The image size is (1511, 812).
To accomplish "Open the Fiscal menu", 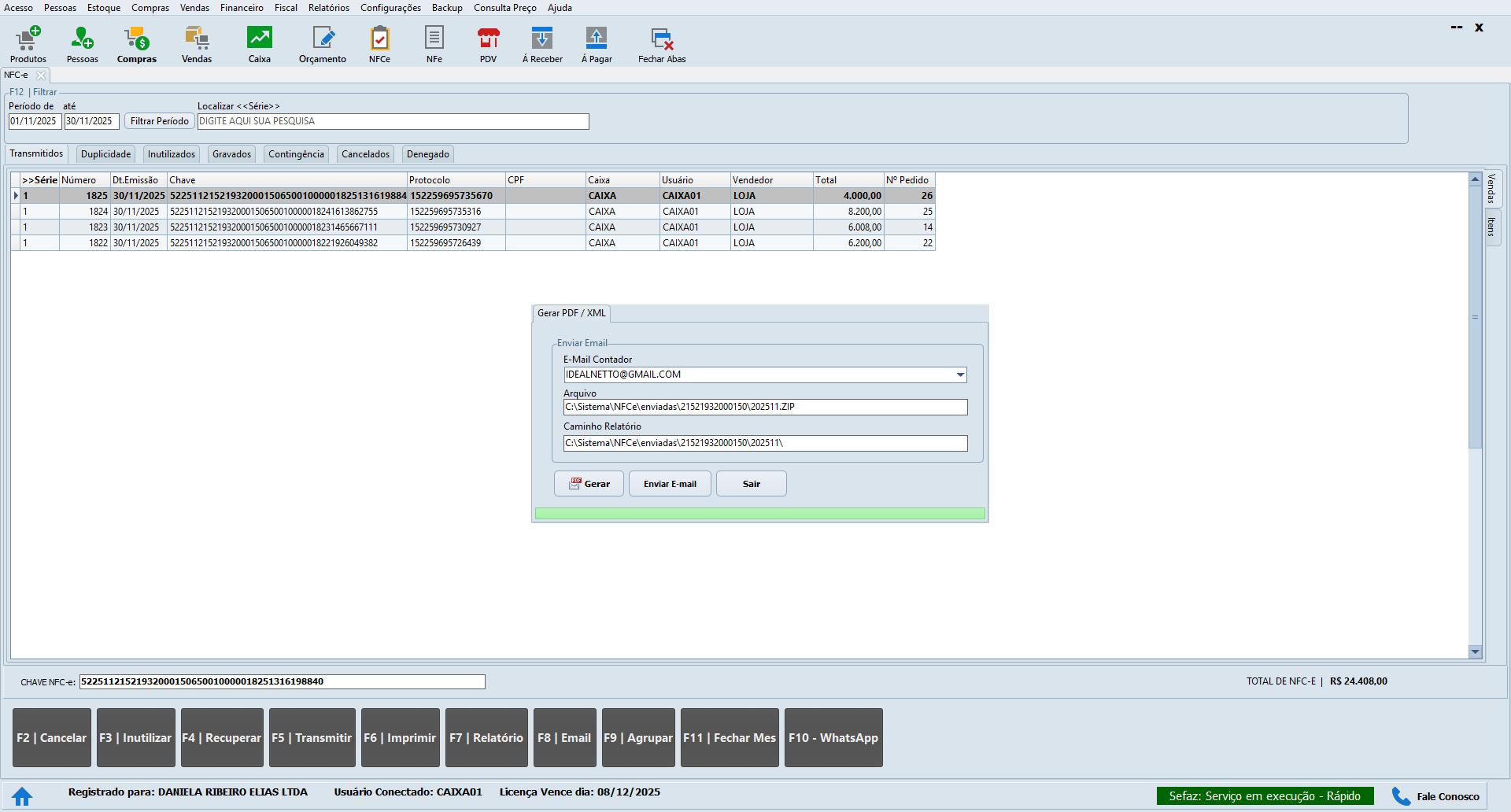I will [286, 8].
